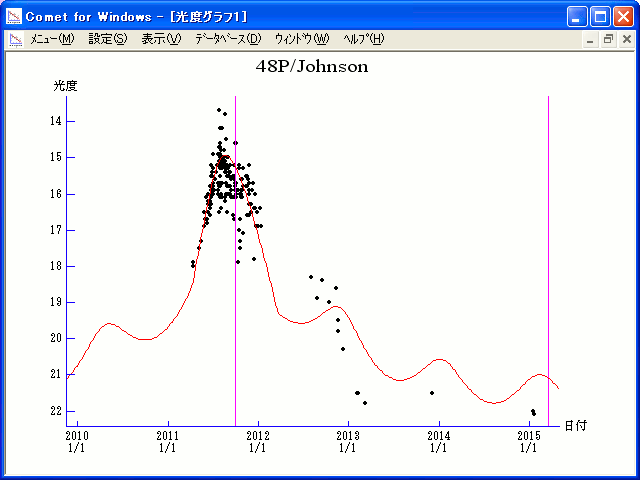Close the inner 光度グラフ1 child window
The image size is (640, 480).
pyautogui.click(x=626, y=39)
